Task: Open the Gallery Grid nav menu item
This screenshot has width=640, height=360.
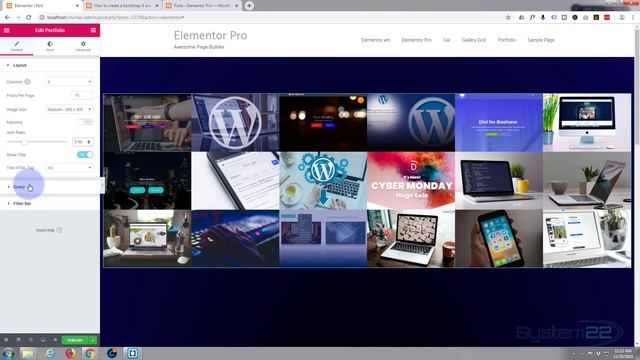Action: [x=473, y=40]
